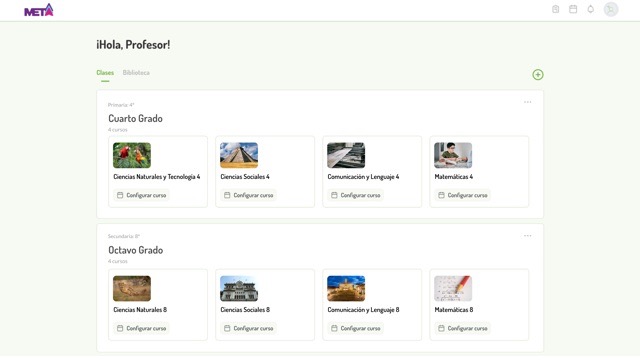
Task: Open the notifications bell
Action: pos(591,9)
